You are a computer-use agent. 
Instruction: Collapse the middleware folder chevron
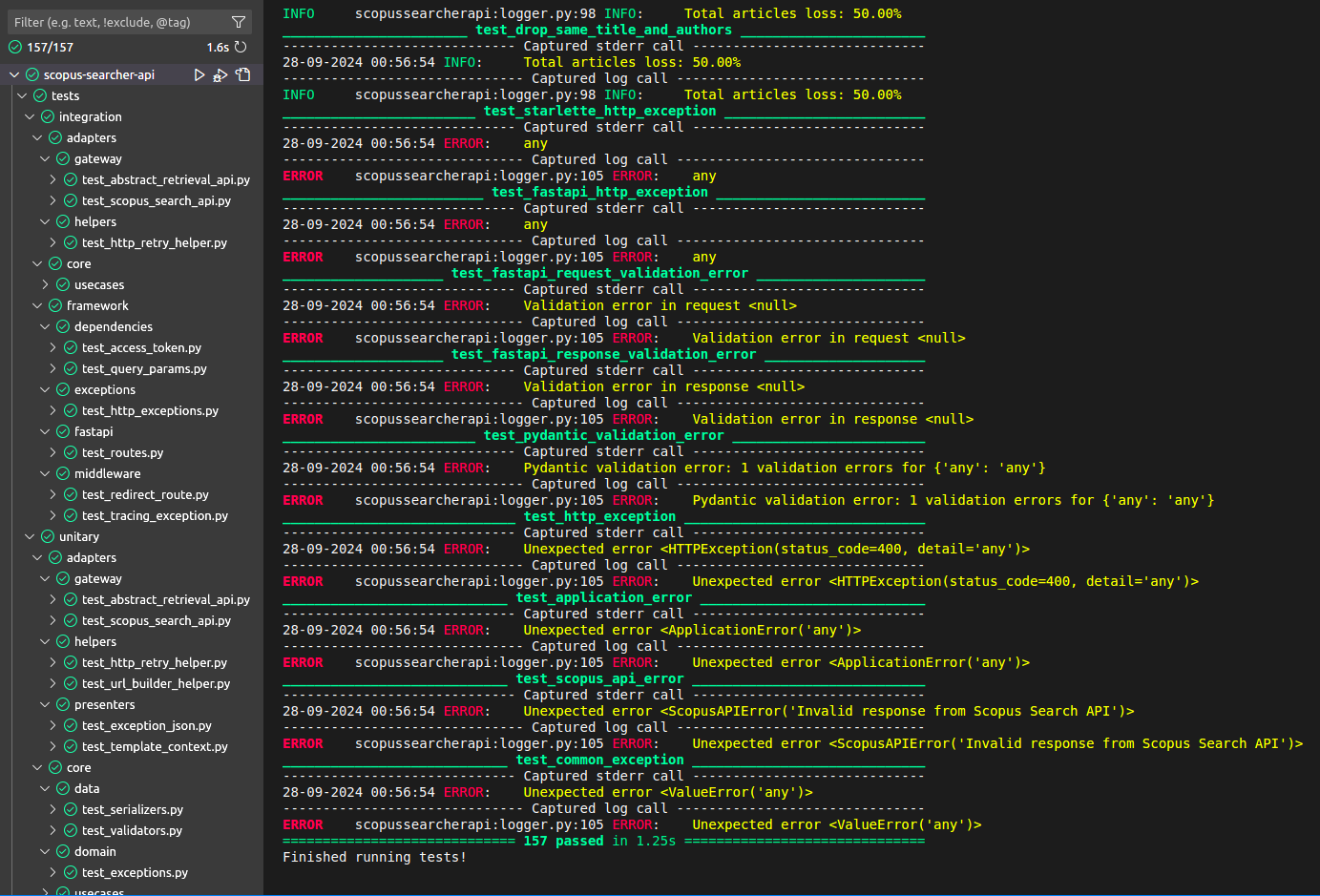tap(45, 473)
